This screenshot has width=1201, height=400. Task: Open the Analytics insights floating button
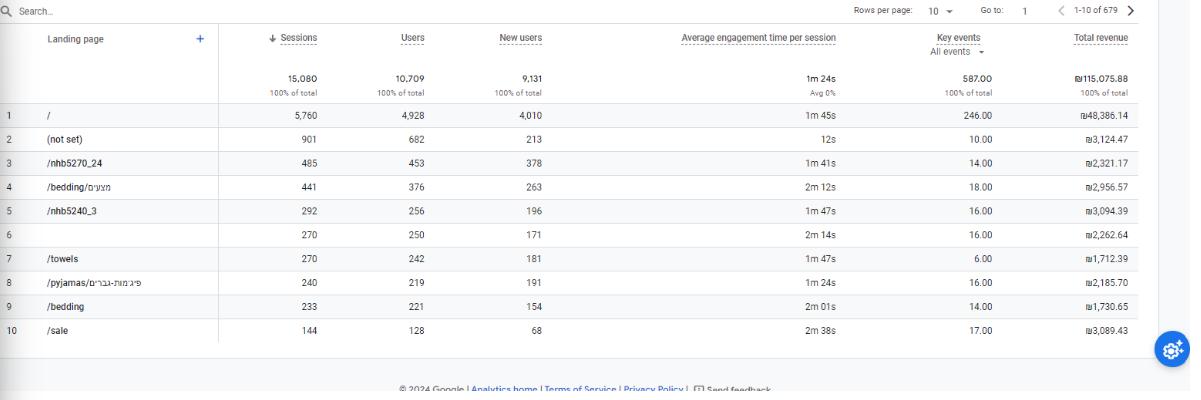(1171, 349)
